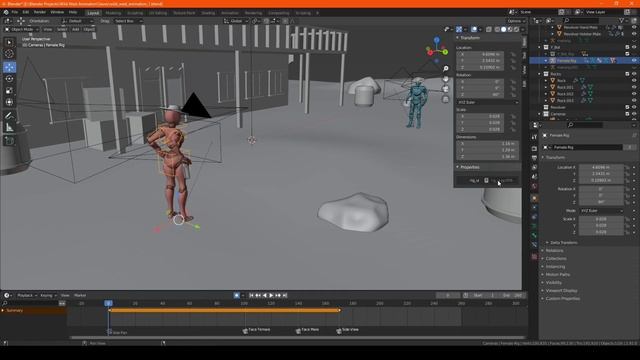Open XYZ Euler rotation mode dropdown in sidebar
This screenshot has height=360, width=640.
tap(487, 102)
